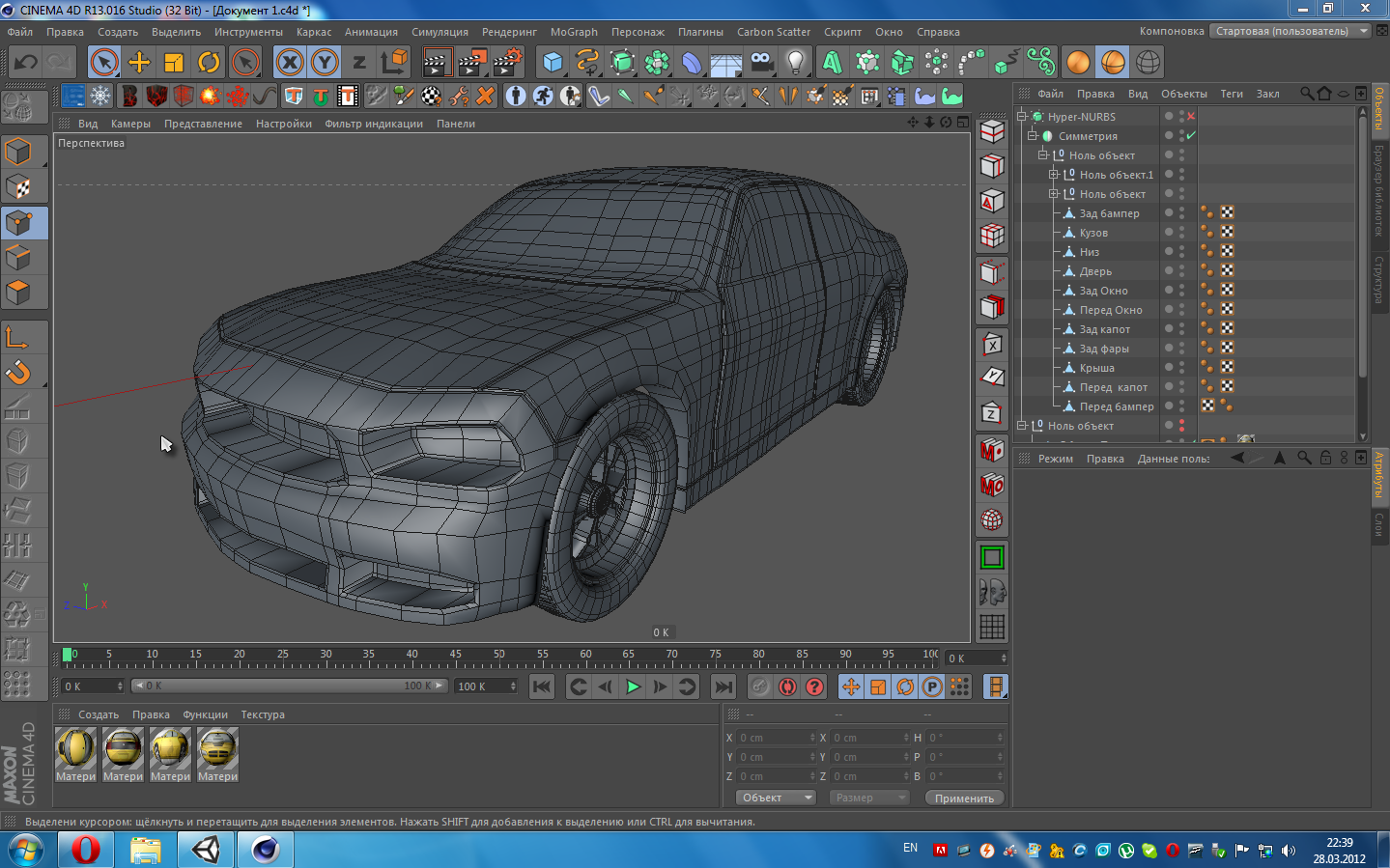Toggle Hyper-NURBS enabled state mark
The height and width of the screenshot is (868, 1390).
click(1191, 116)
